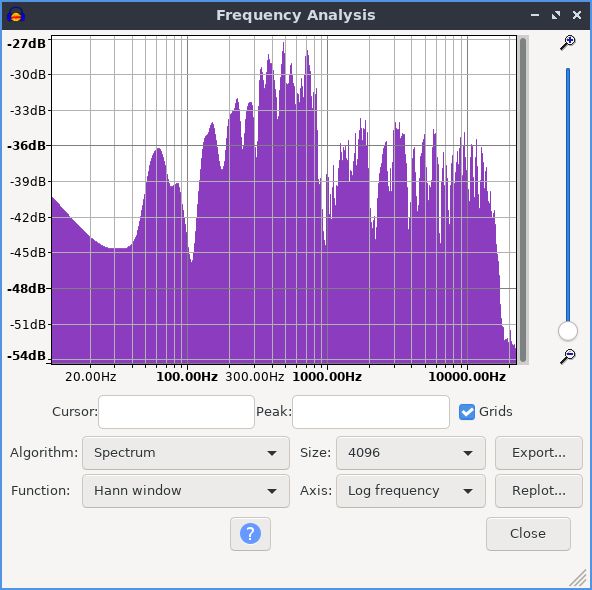This screenshot has width=592, height=590.
Task: Click the blue vertical zoom slider track
Action: pyautogui.click(x=567, y=194)
